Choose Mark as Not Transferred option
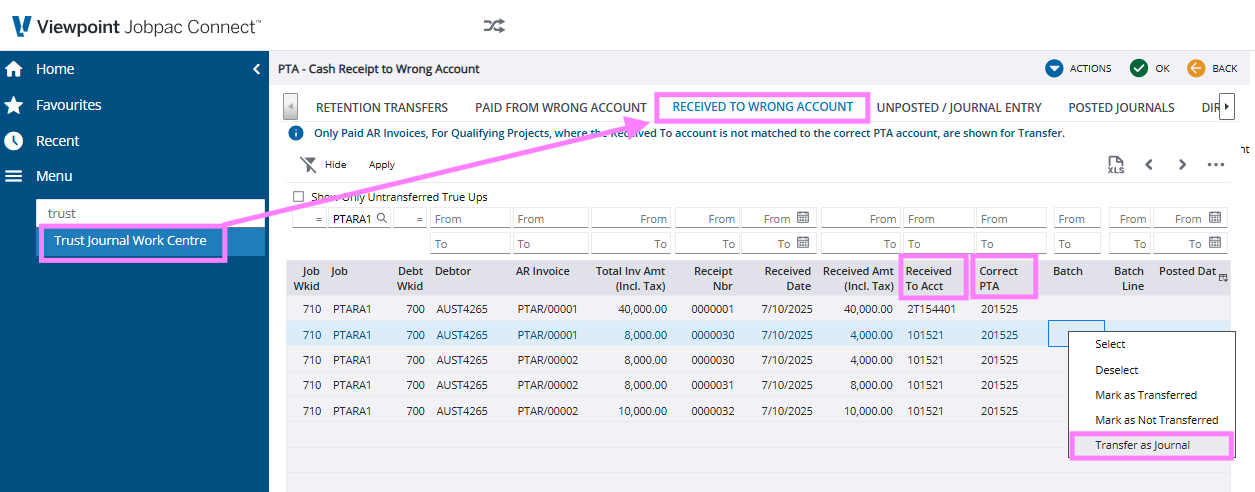 pyautogui.click(x=1156, y=420)
